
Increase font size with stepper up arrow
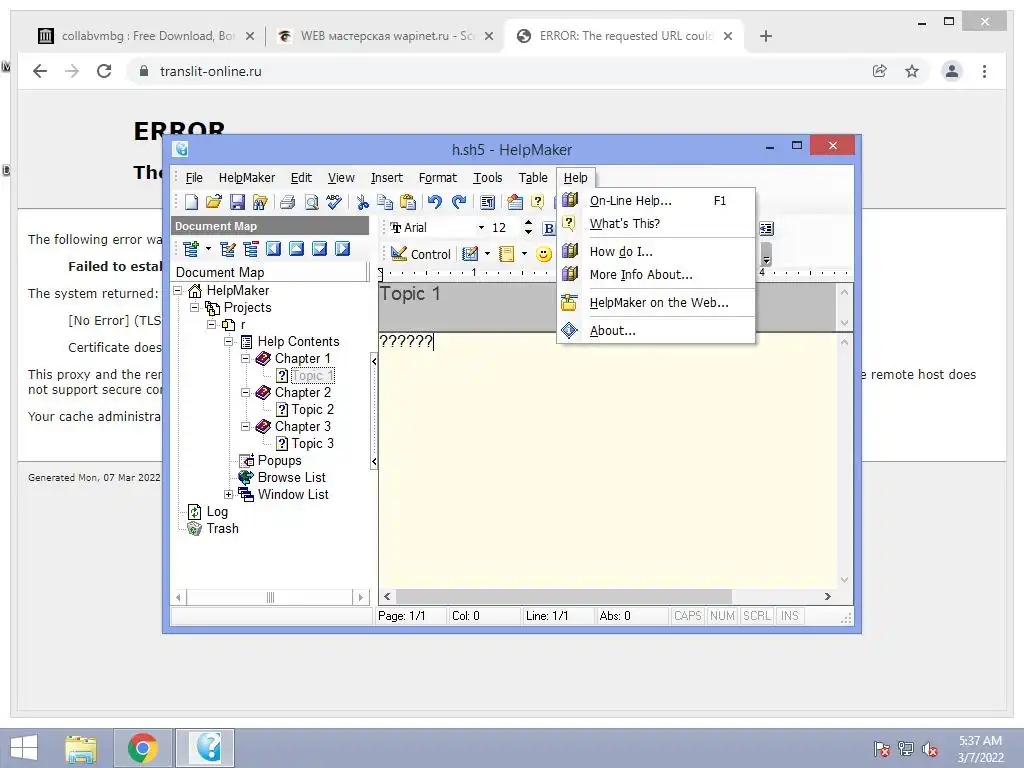[528, 223]
